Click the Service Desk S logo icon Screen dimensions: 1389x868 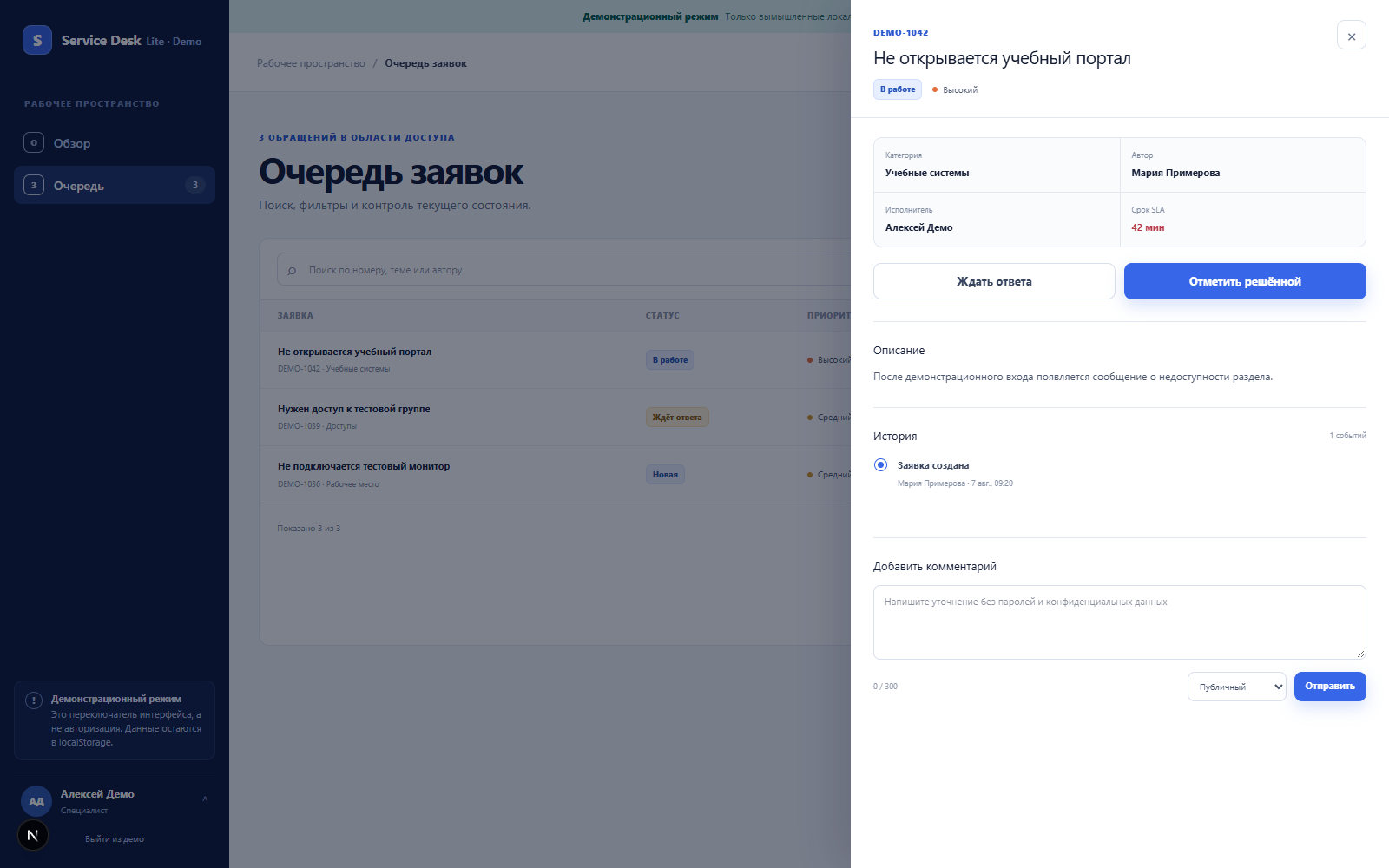(x=37, y=40)
